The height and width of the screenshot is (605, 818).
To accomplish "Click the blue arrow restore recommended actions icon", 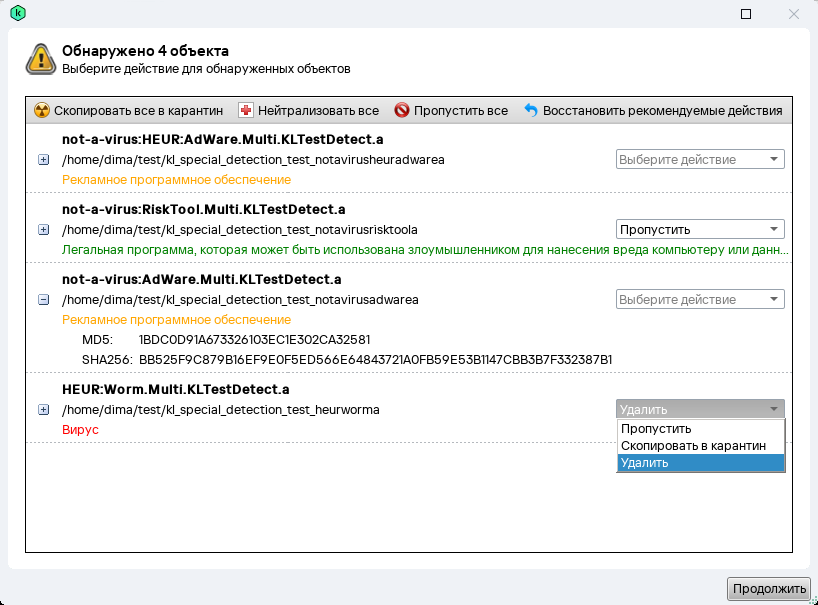I will (x=531, y=111).
